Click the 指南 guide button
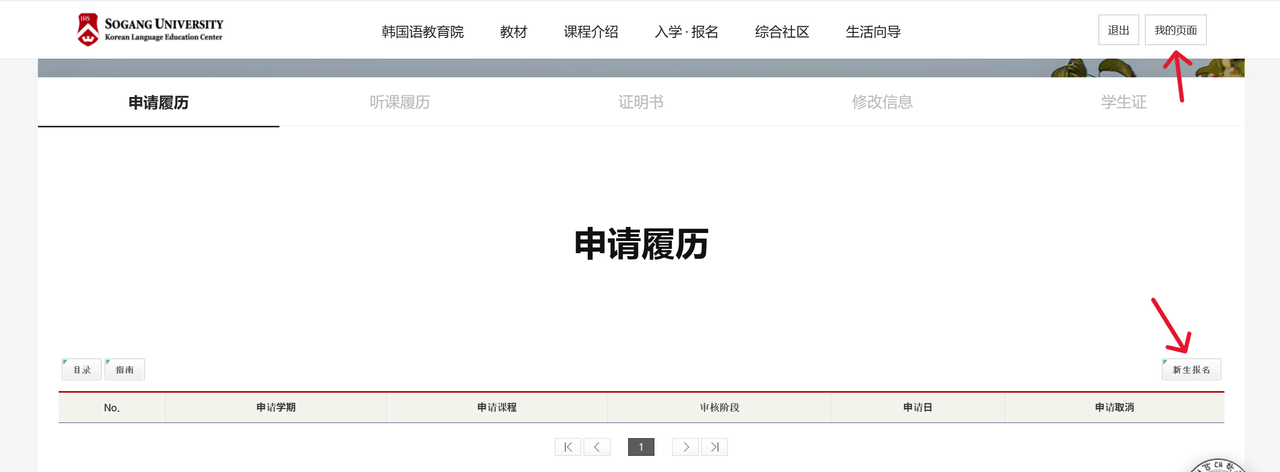The image size is (1280, 472). click(124, 369)
